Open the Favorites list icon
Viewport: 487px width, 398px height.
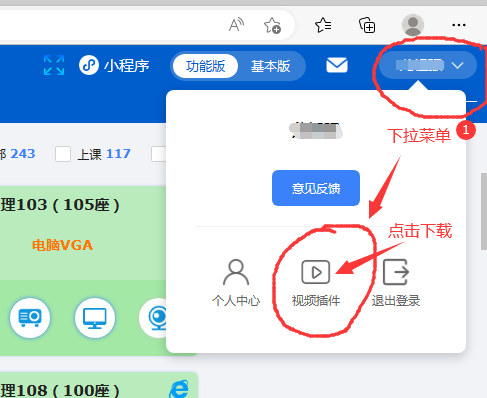tap(323, 25)
